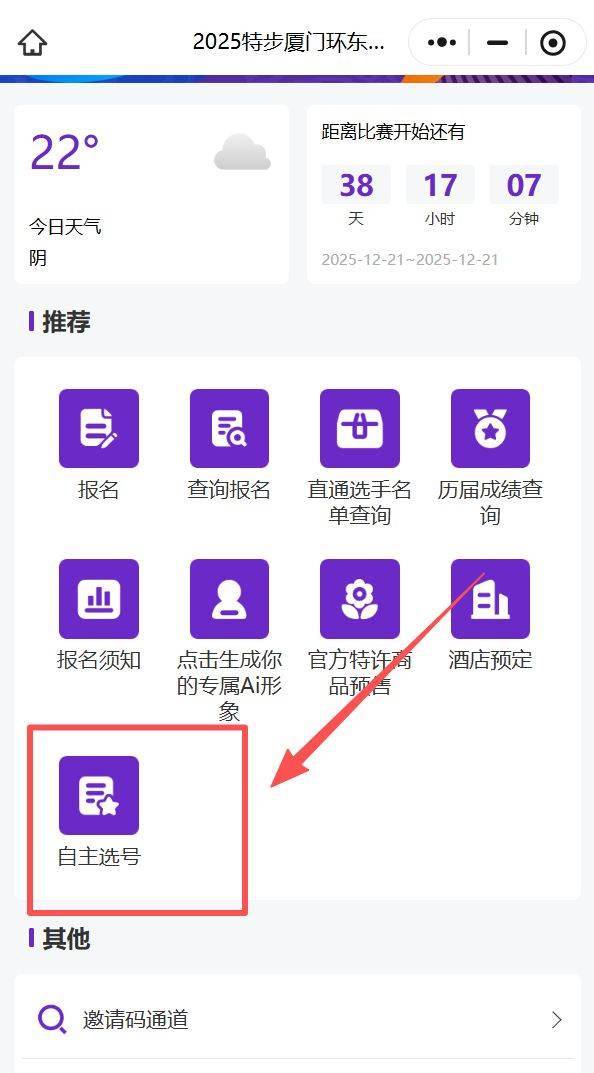Image resolution: width=594 pixels, height=1073 pixels.
Task: Open 酒店预定 building icon
Action: point(490,599)
